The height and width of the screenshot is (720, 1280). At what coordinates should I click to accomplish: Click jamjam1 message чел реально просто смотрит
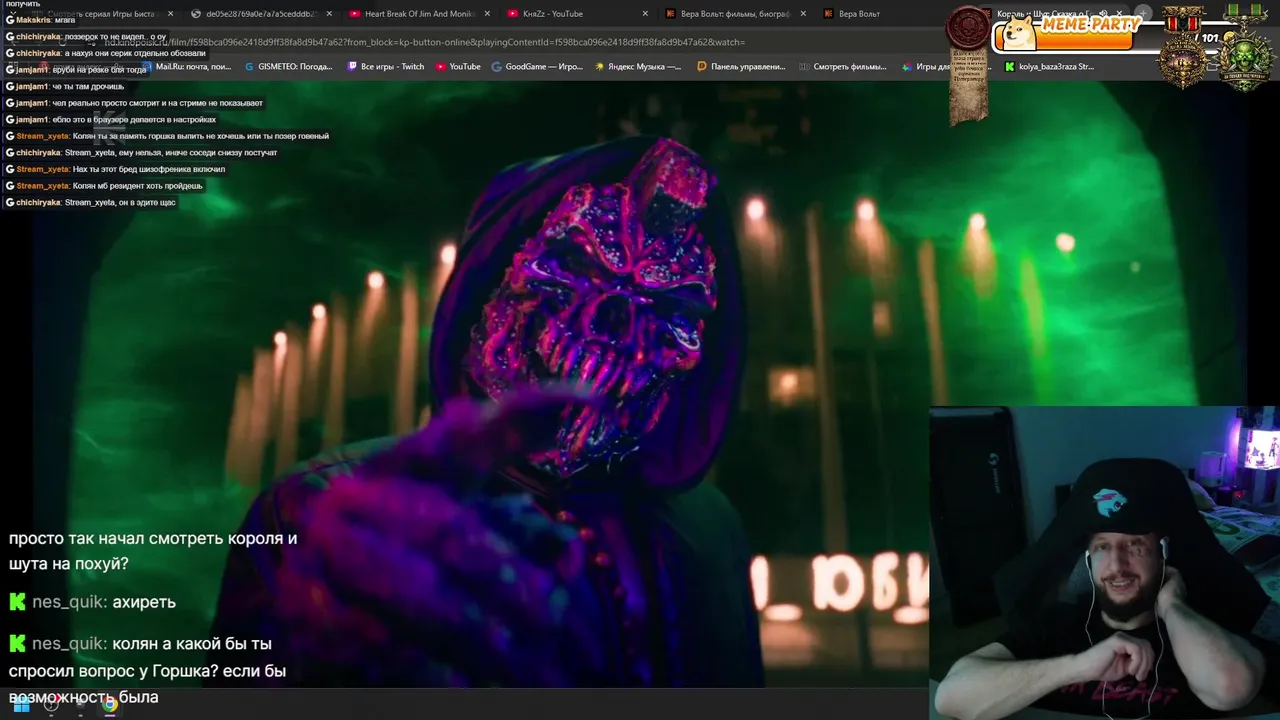click(x=134, y=103)
